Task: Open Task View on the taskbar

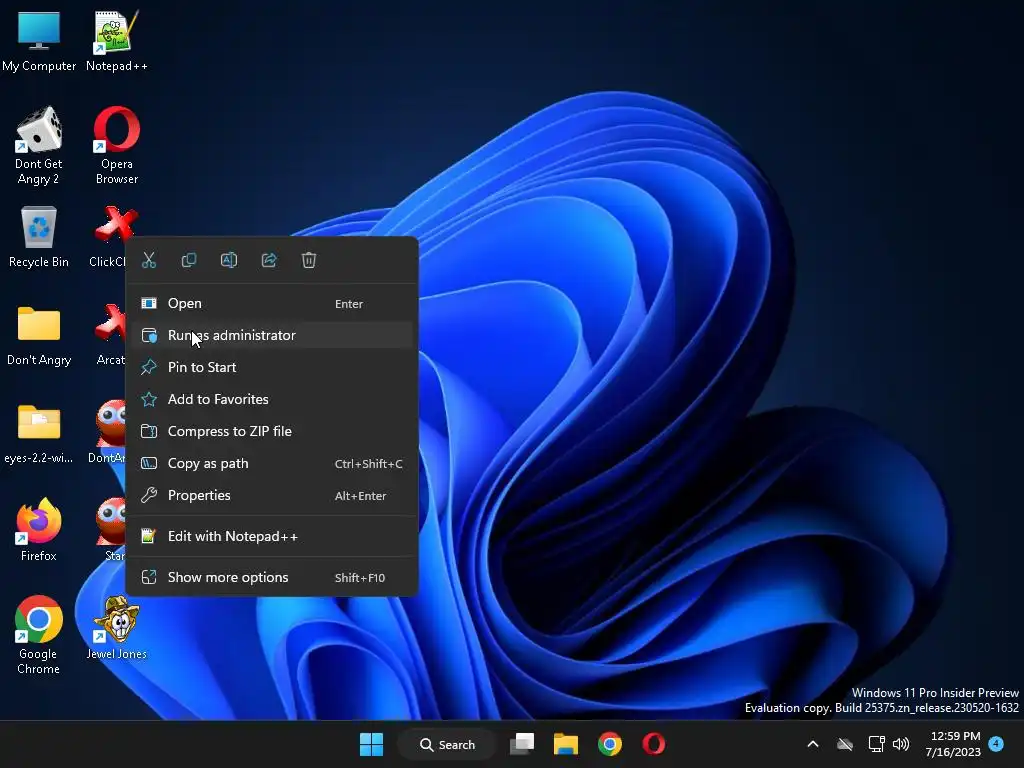Action: pyautogui.click(x=522, y=744)
